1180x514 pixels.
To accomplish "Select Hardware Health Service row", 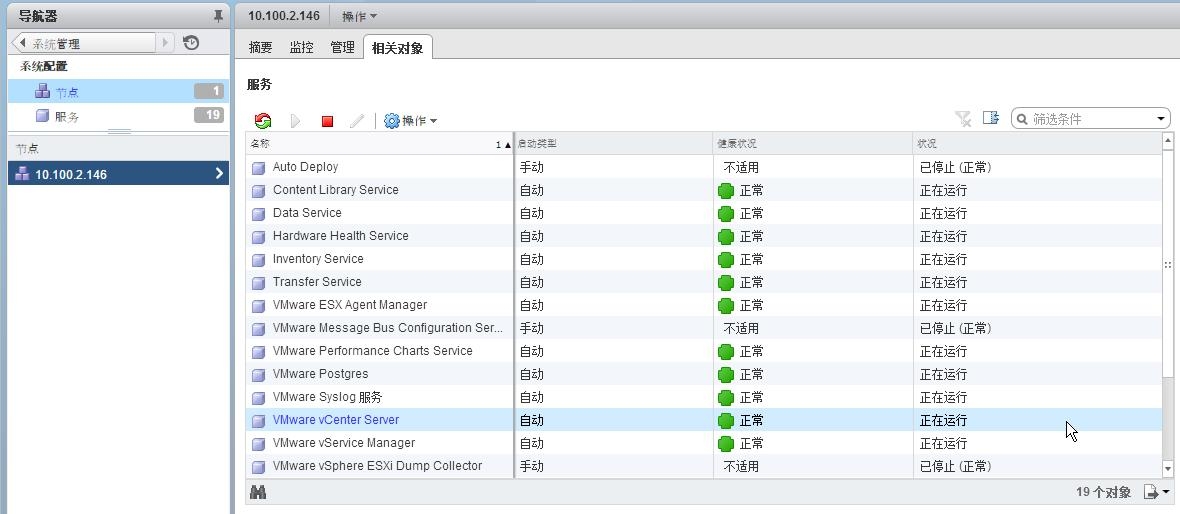I will (x=704, y=236).
